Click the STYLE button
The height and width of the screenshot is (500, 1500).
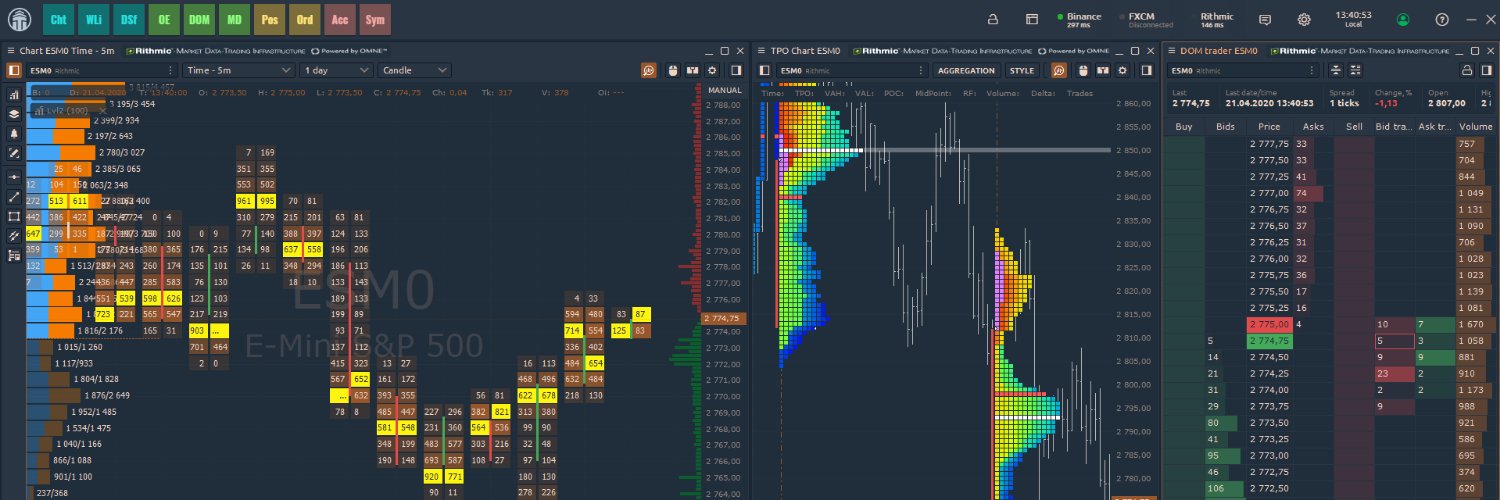pos(1022,70)
